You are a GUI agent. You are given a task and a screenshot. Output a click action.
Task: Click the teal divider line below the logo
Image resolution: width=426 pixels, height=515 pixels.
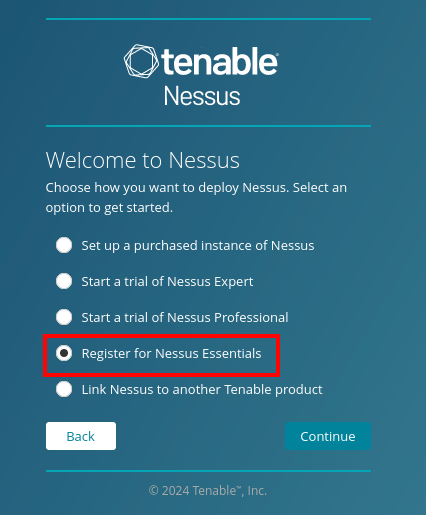pyautogui.click(x=208, y=126)
